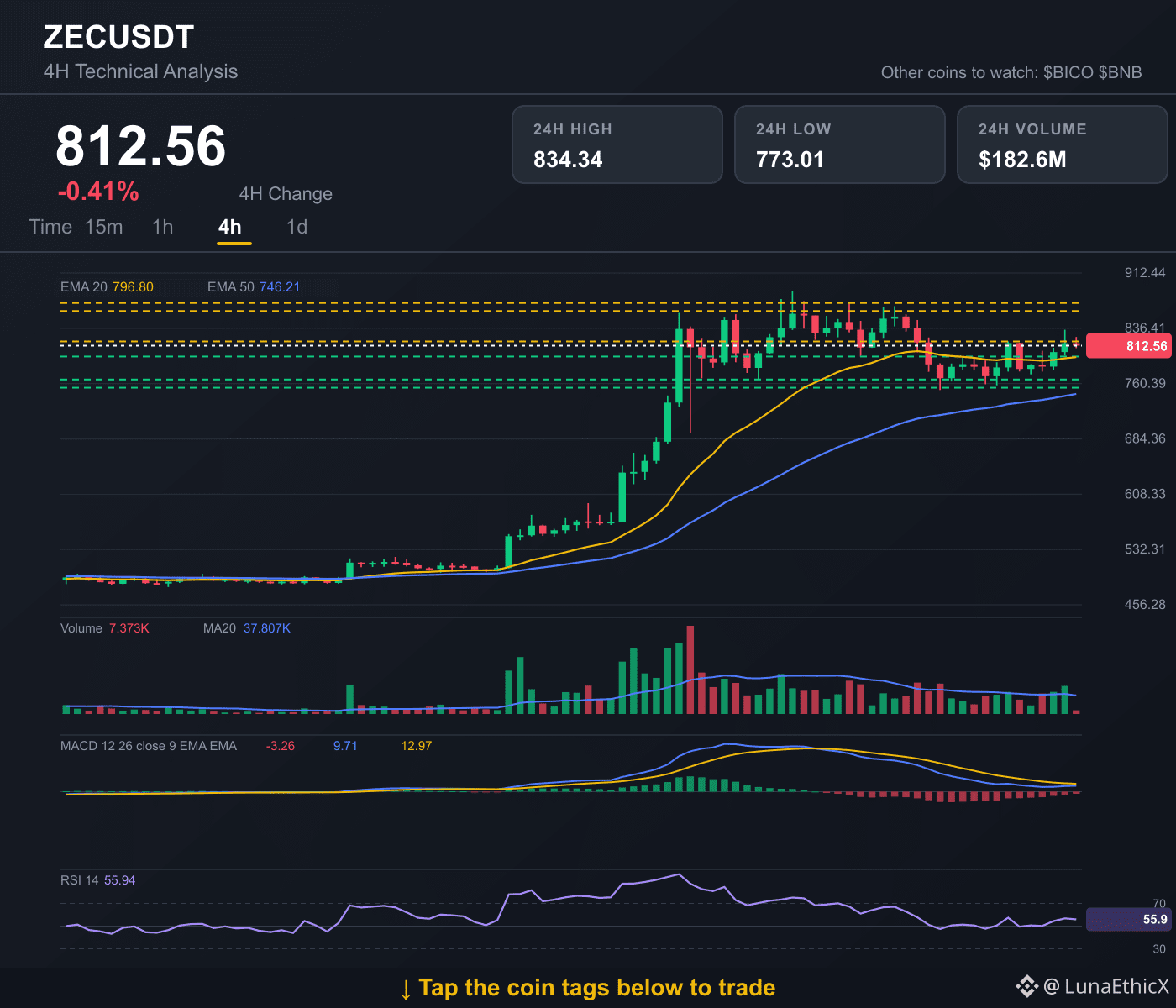
Task: Click the 608.33 price axis label
Action: tap(1145, 494)
